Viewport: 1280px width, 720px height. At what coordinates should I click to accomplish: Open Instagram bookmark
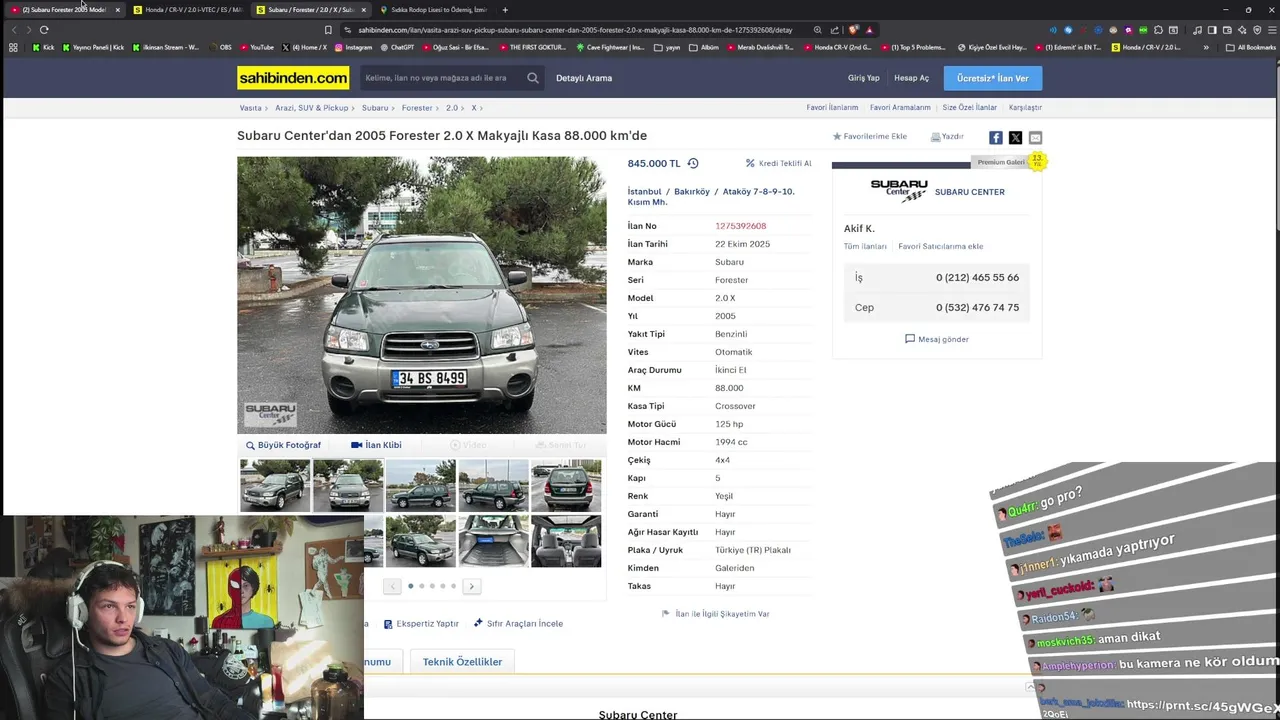pos(353,47)
